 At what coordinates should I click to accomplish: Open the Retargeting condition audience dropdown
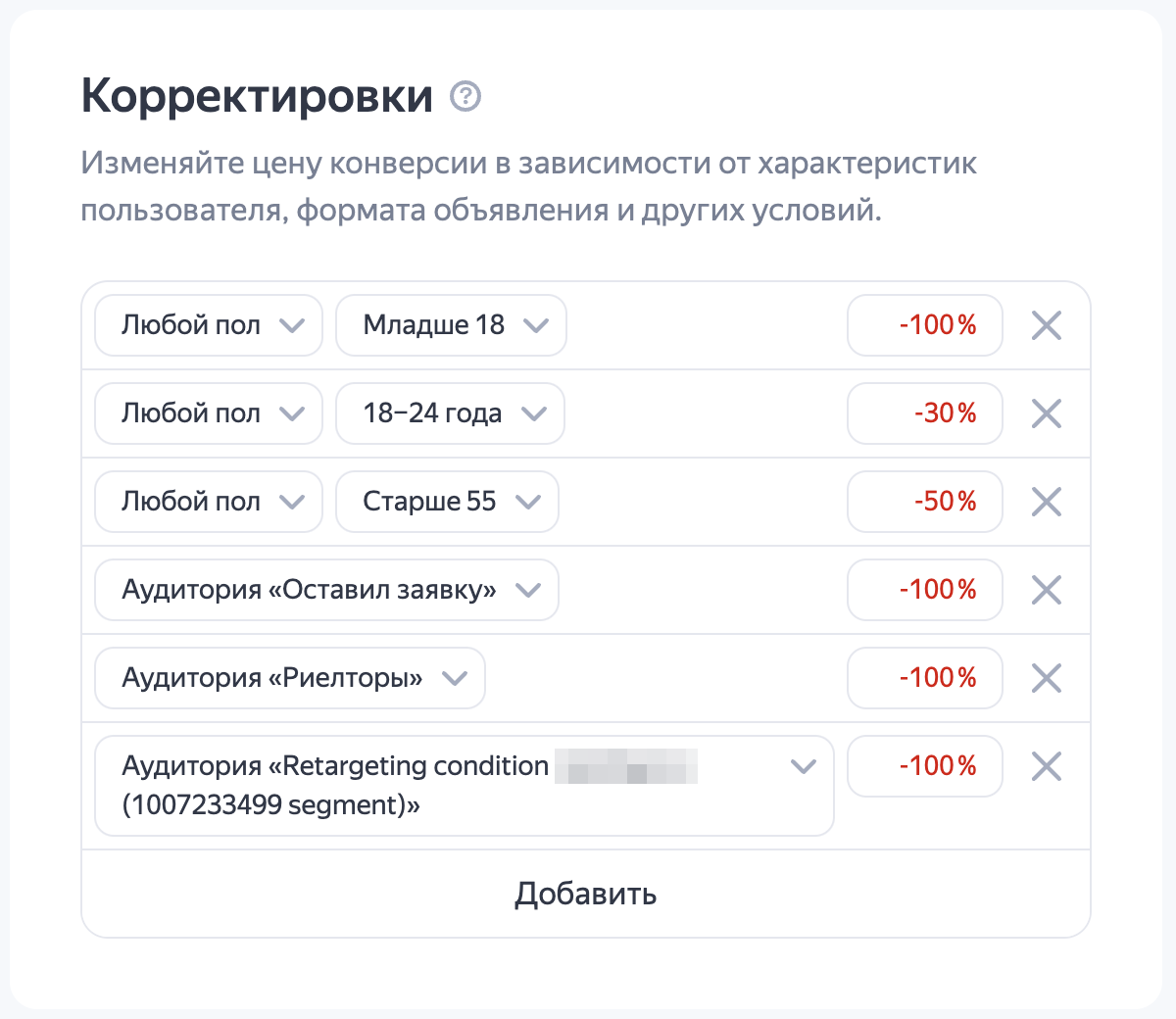click(464, 786)
